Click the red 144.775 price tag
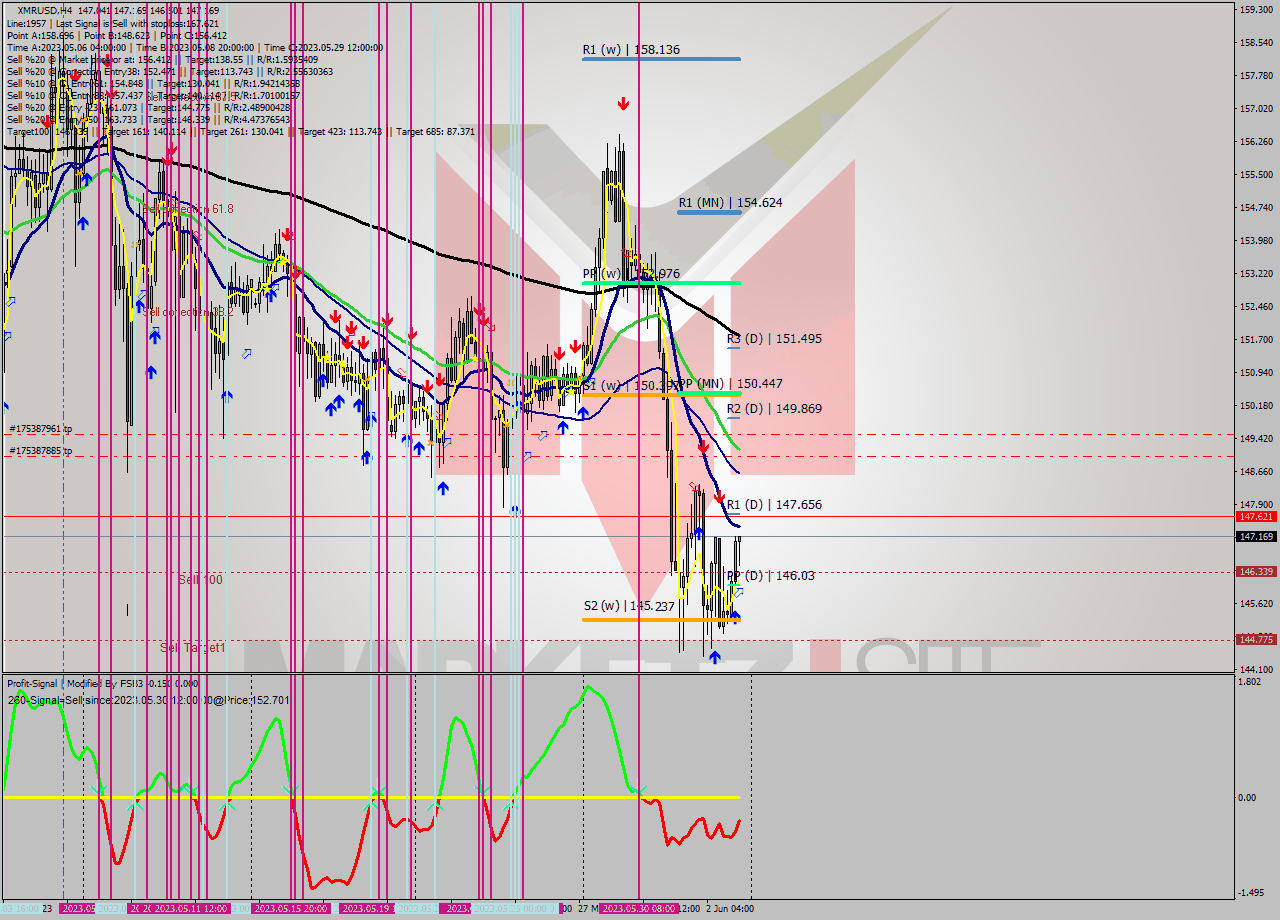 tap(1255, 640)
